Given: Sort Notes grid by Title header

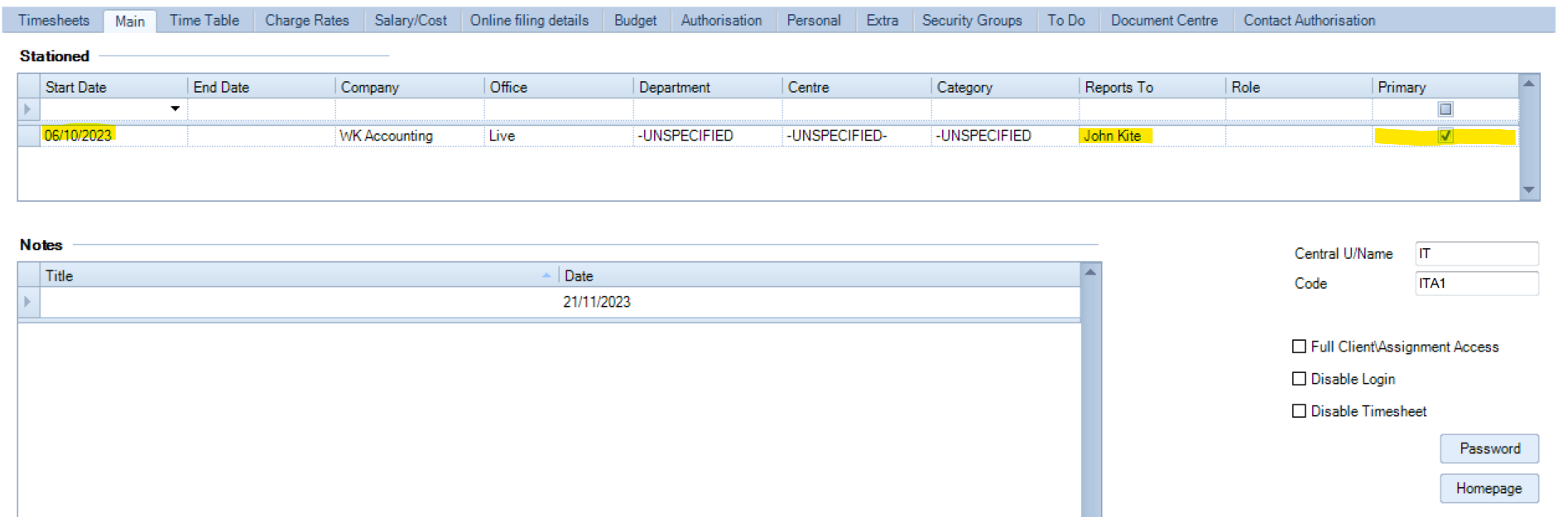Looking at the screenshot, I should pos(299,275).
